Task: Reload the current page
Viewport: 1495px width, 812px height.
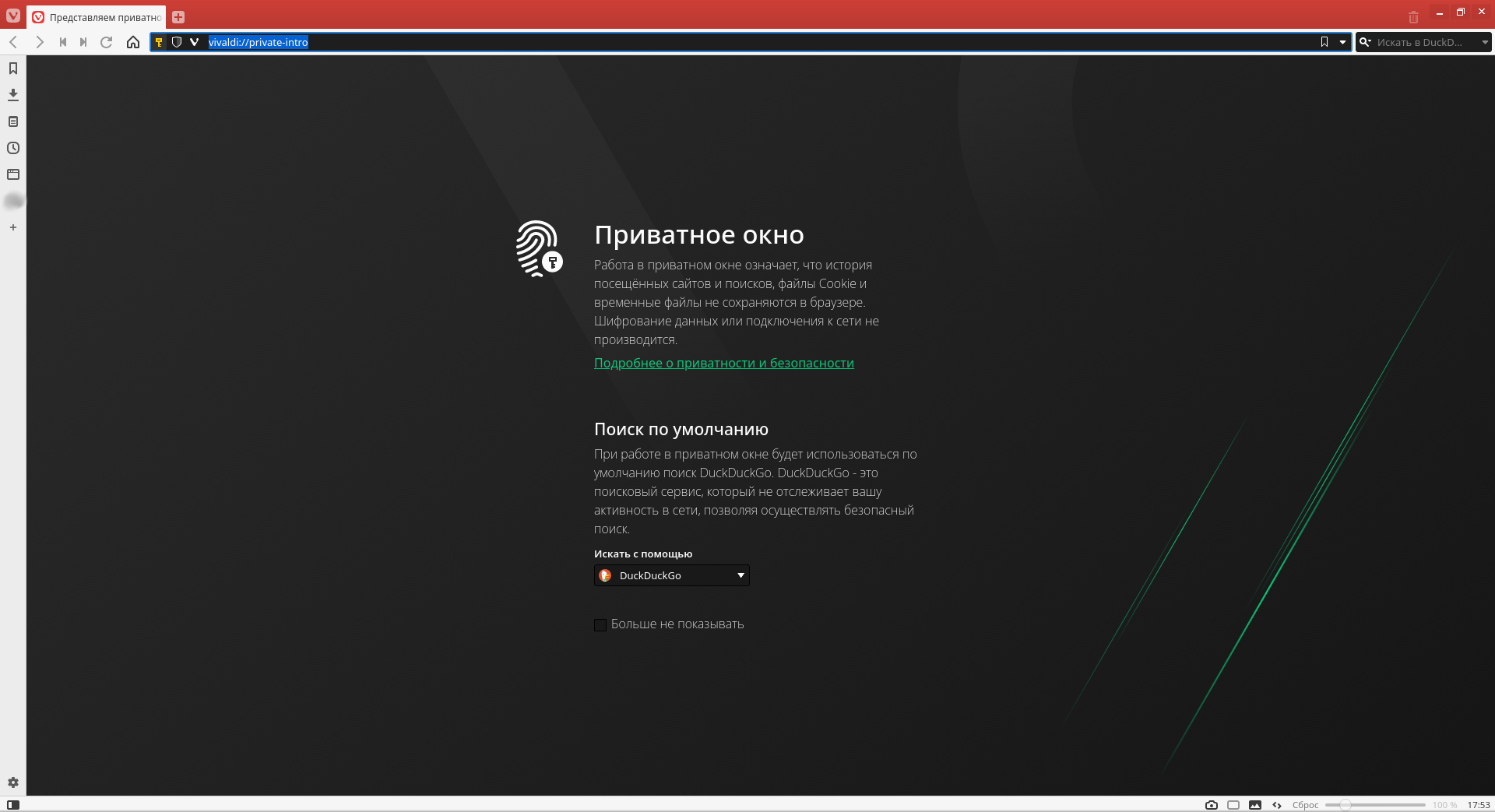Action: pyautogui.click(x=107, y=42)
